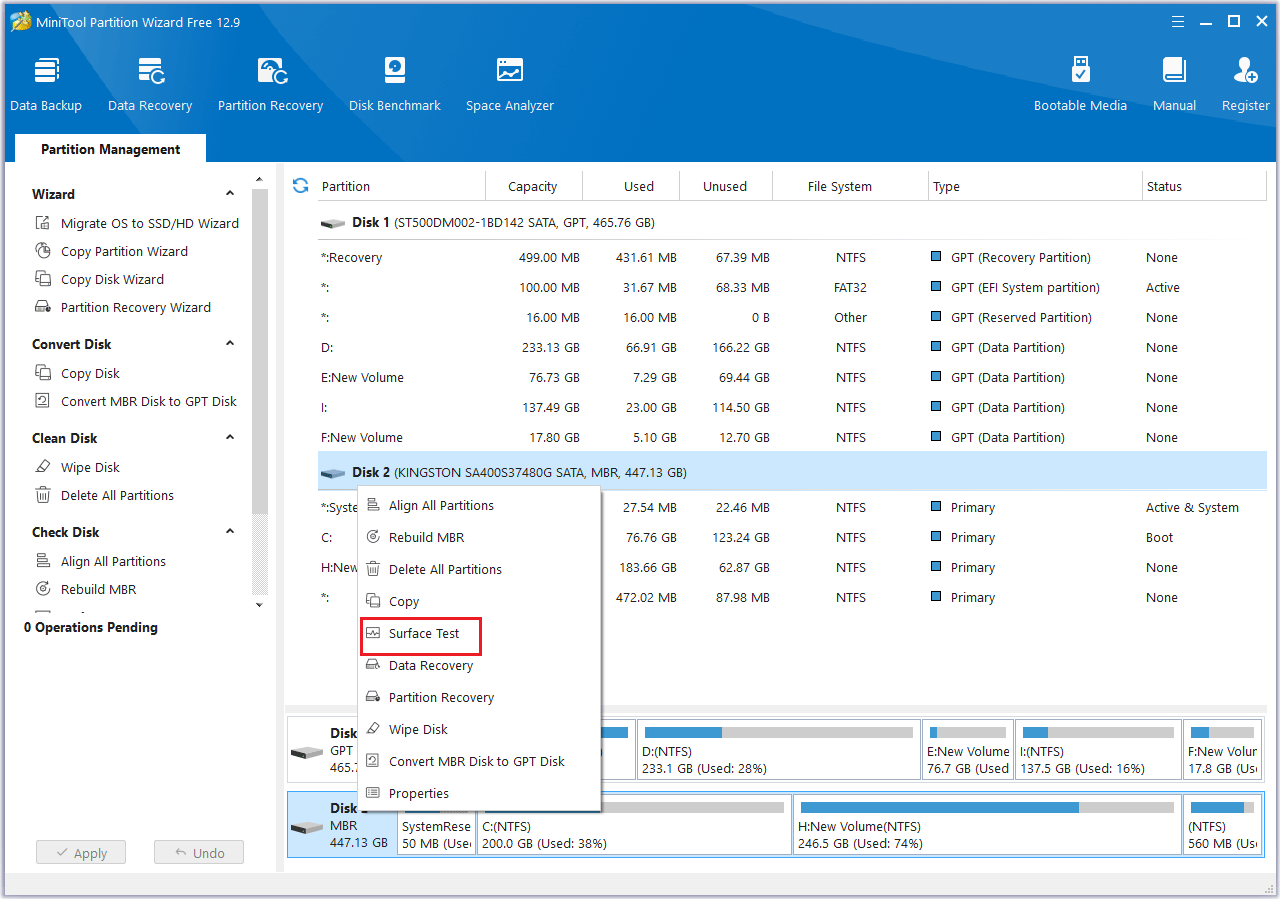Click the Align All Partitions icon in the sidebar

(43, 561)
